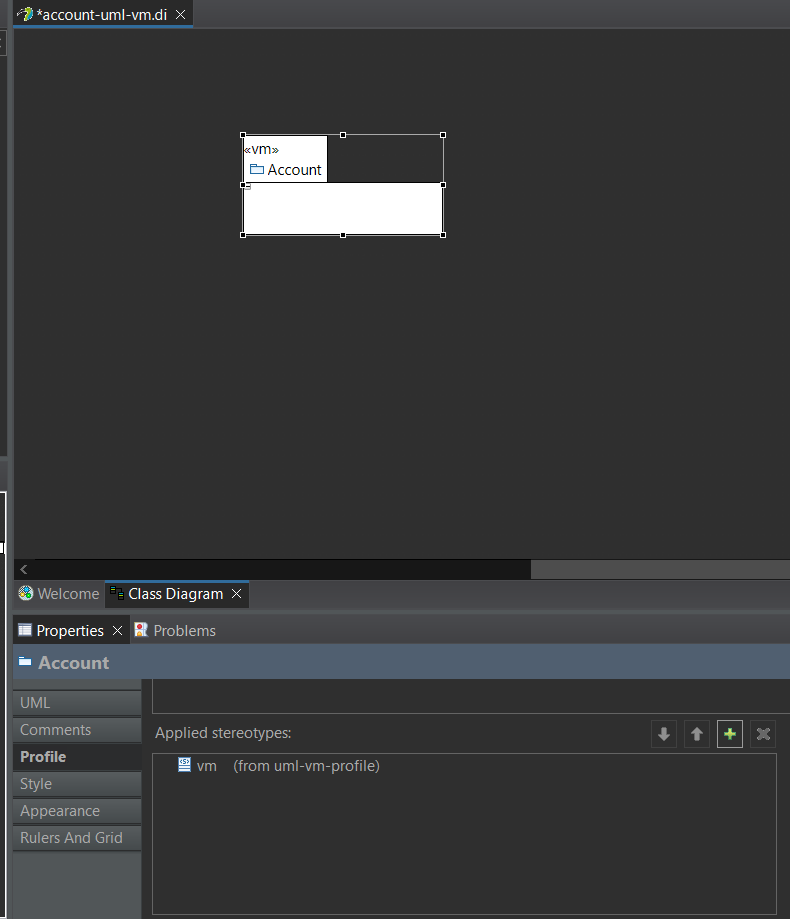Click the Class Diagram tab icon
This screenshot has width=790, height=919.
click(x=117, y=593)
